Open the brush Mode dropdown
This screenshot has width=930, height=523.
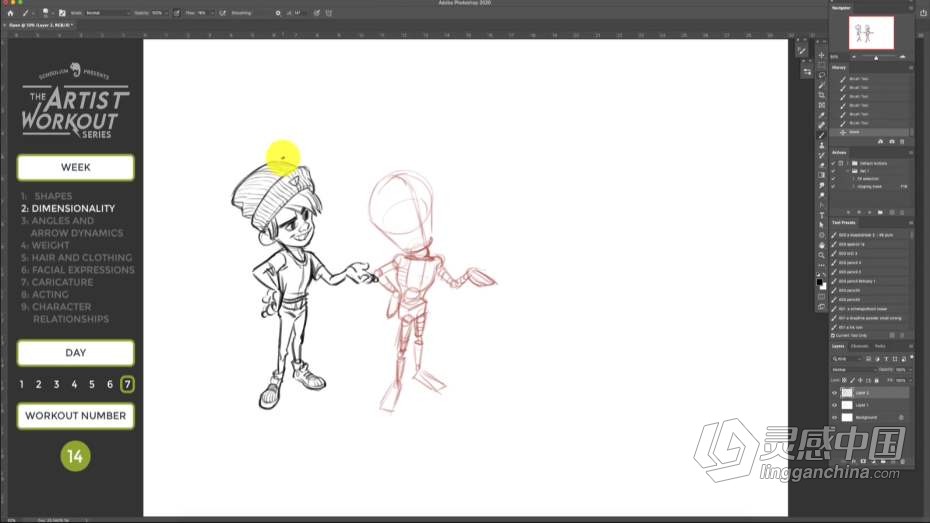pos(107,12)
